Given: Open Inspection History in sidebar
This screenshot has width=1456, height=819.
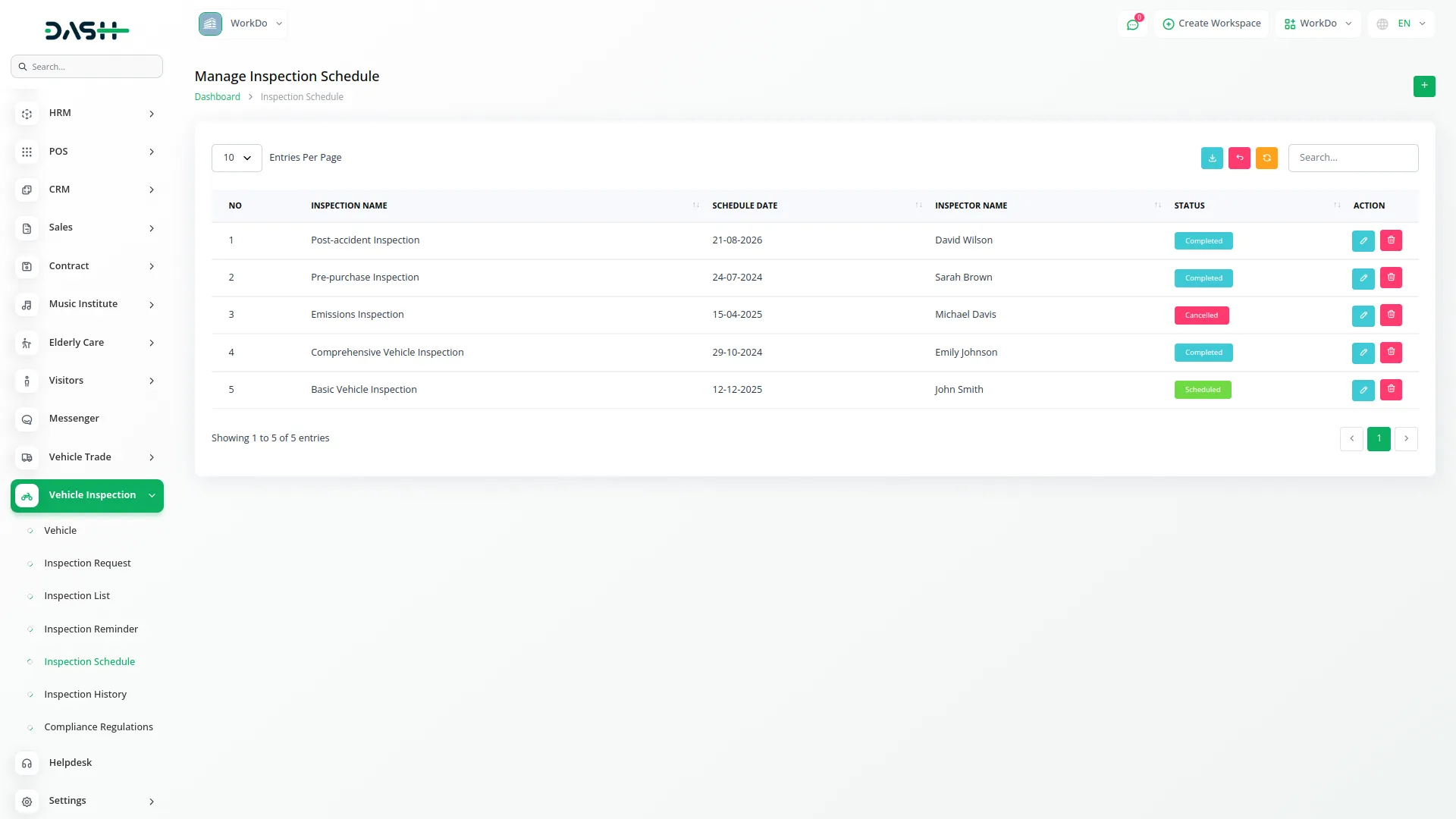Looking at the screenshot, I should 85,694.
